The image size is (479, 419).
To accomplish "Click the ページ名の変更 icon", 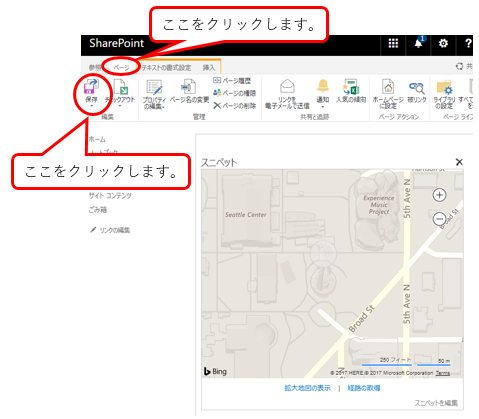I will pyautogui.click(x=189, y=87).
